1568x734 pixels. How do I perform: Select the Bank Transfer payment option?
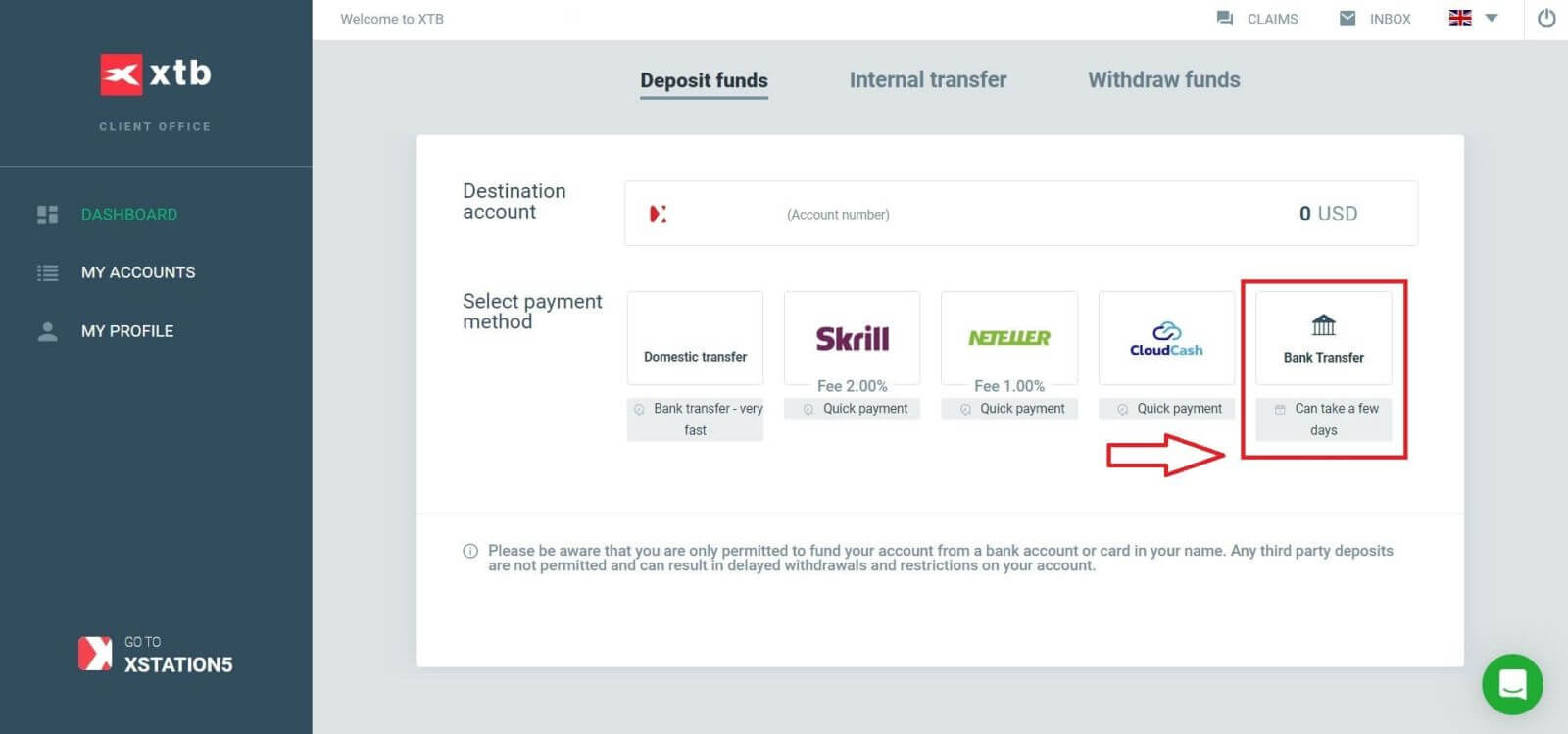click(x=1323, y=337)
